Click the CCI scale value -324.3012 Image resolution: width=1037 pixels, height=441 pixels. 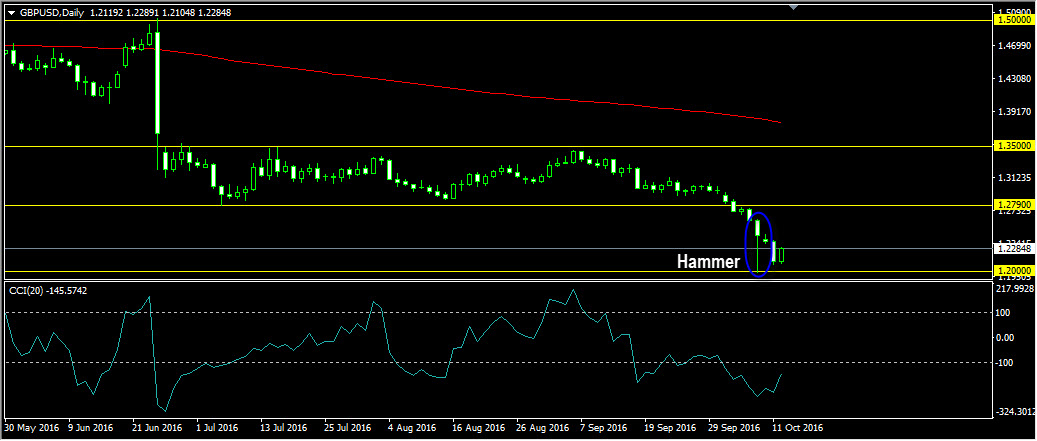click(x=1015, y=411)
